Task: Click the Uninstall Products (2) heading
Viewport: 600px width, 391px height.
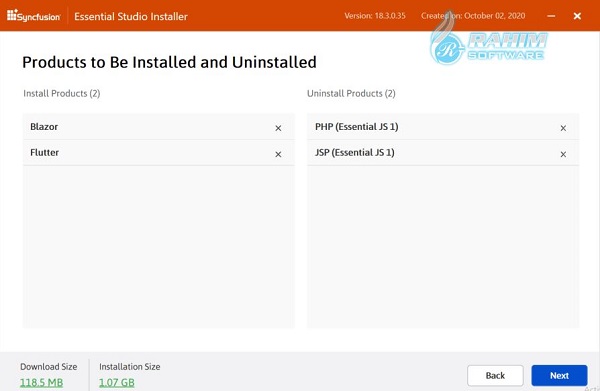Action: (x=351, y=93)
